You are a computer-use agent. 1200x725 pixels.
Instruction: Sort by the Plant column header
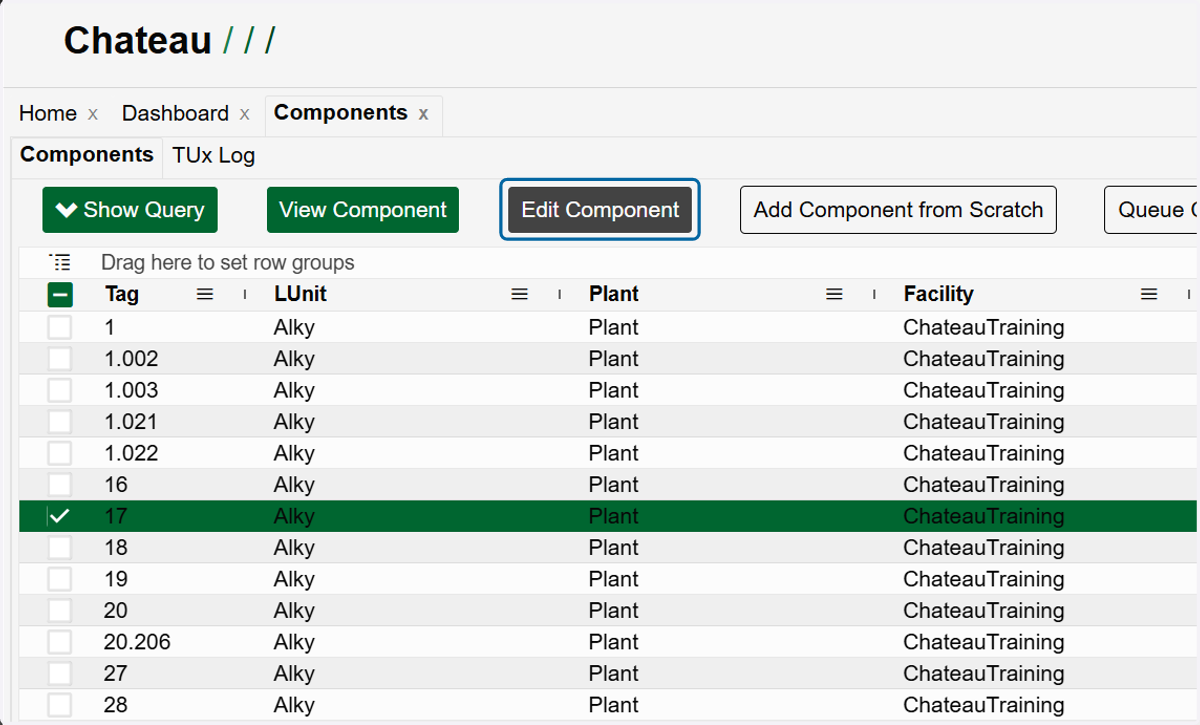click(614, 294)
